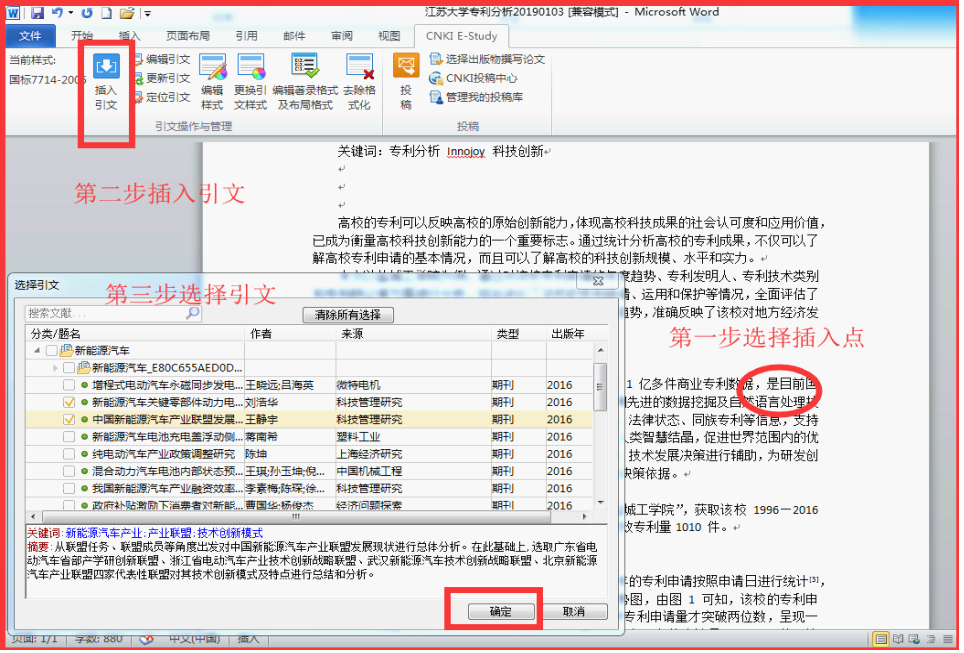Close the 选择引文 dialog

(x=598, y=282)
